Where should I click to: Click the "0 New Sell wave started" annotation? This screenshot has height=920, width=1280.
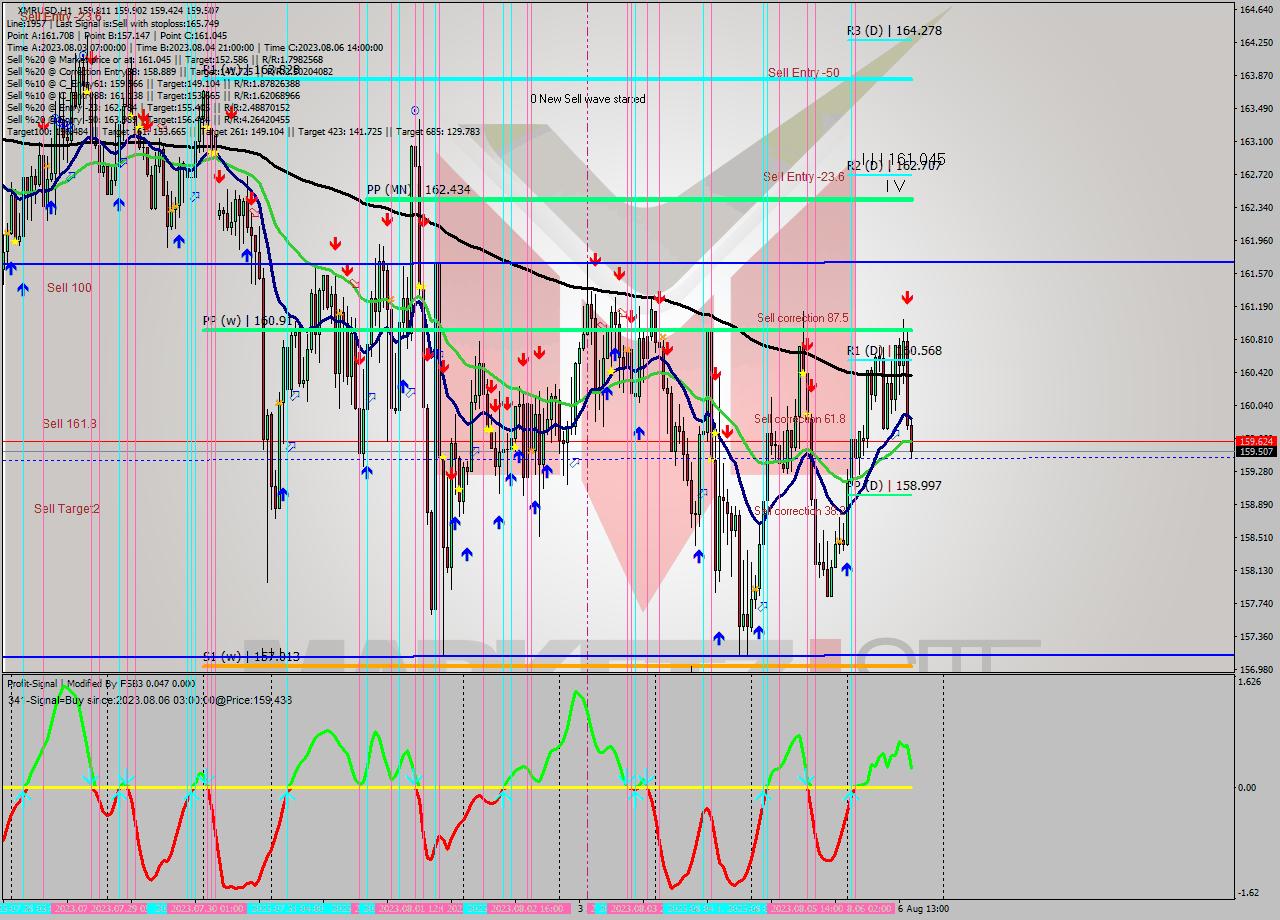[587, 99]
